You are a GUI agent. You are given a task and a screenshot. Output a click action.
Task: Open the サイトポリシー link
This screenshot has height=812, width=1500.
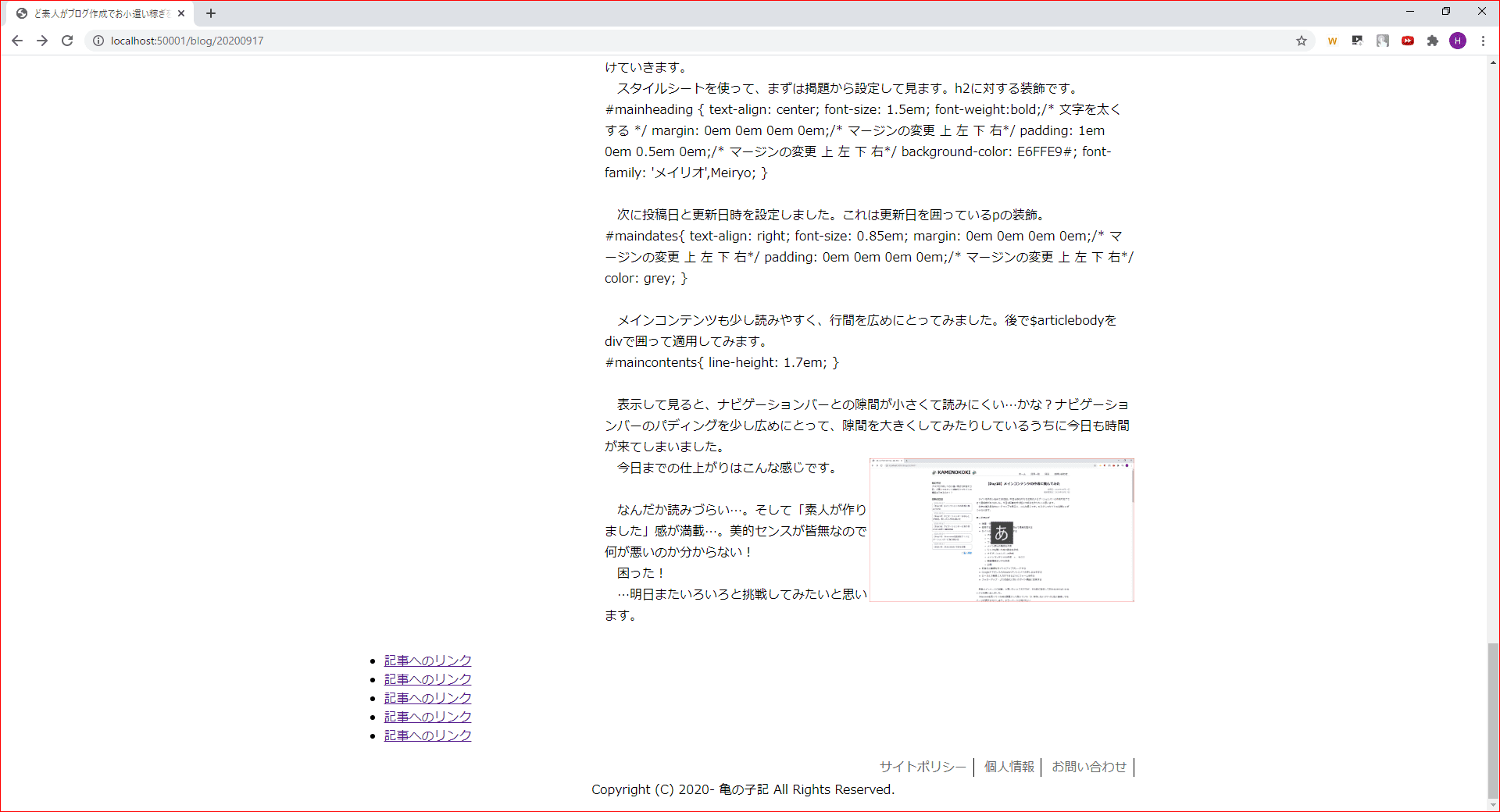(922, 767)
